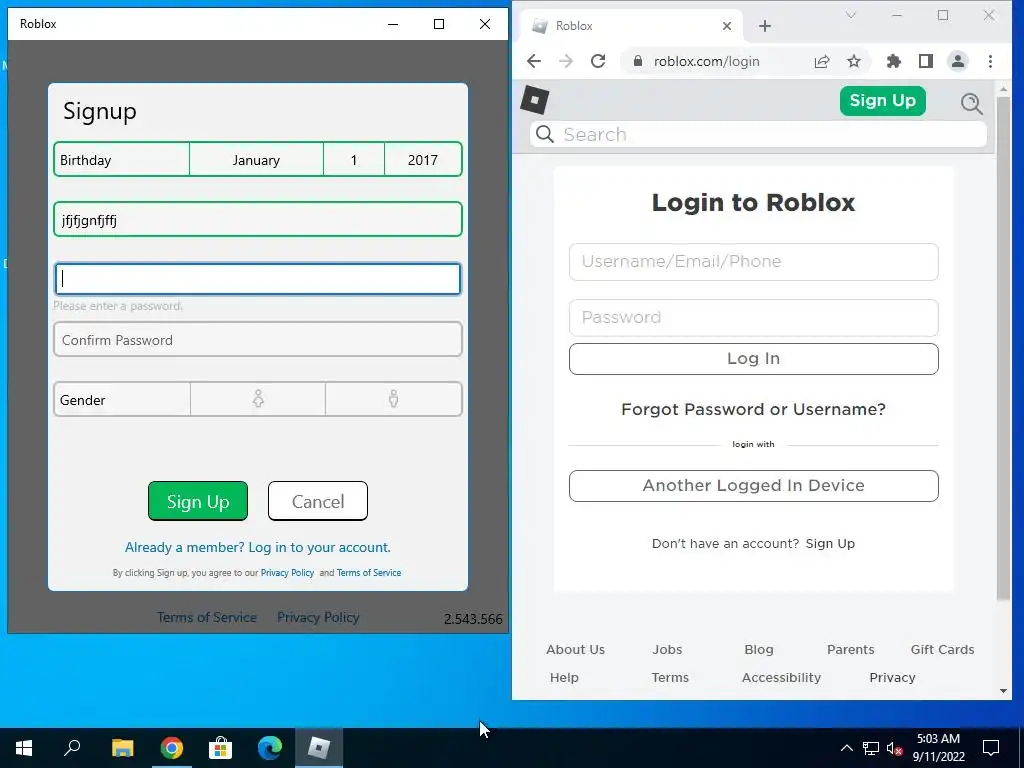Click the Chrome forward arrow

(566, 61)
